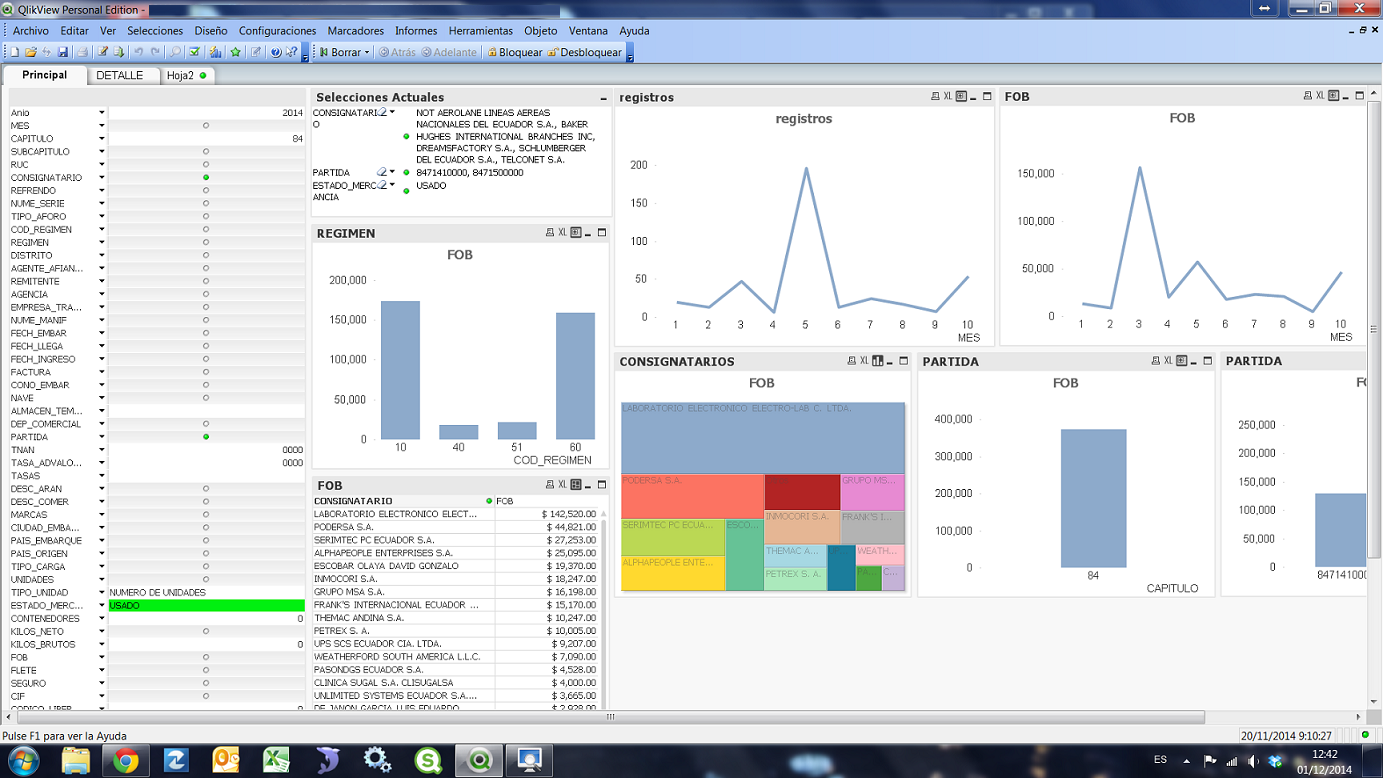The width and height of the screenshot is (1383, 778).
Task: Click the chapter 84 bar in PARTIDA chart
Action: pyautogui.click(x=1093, y=498)
